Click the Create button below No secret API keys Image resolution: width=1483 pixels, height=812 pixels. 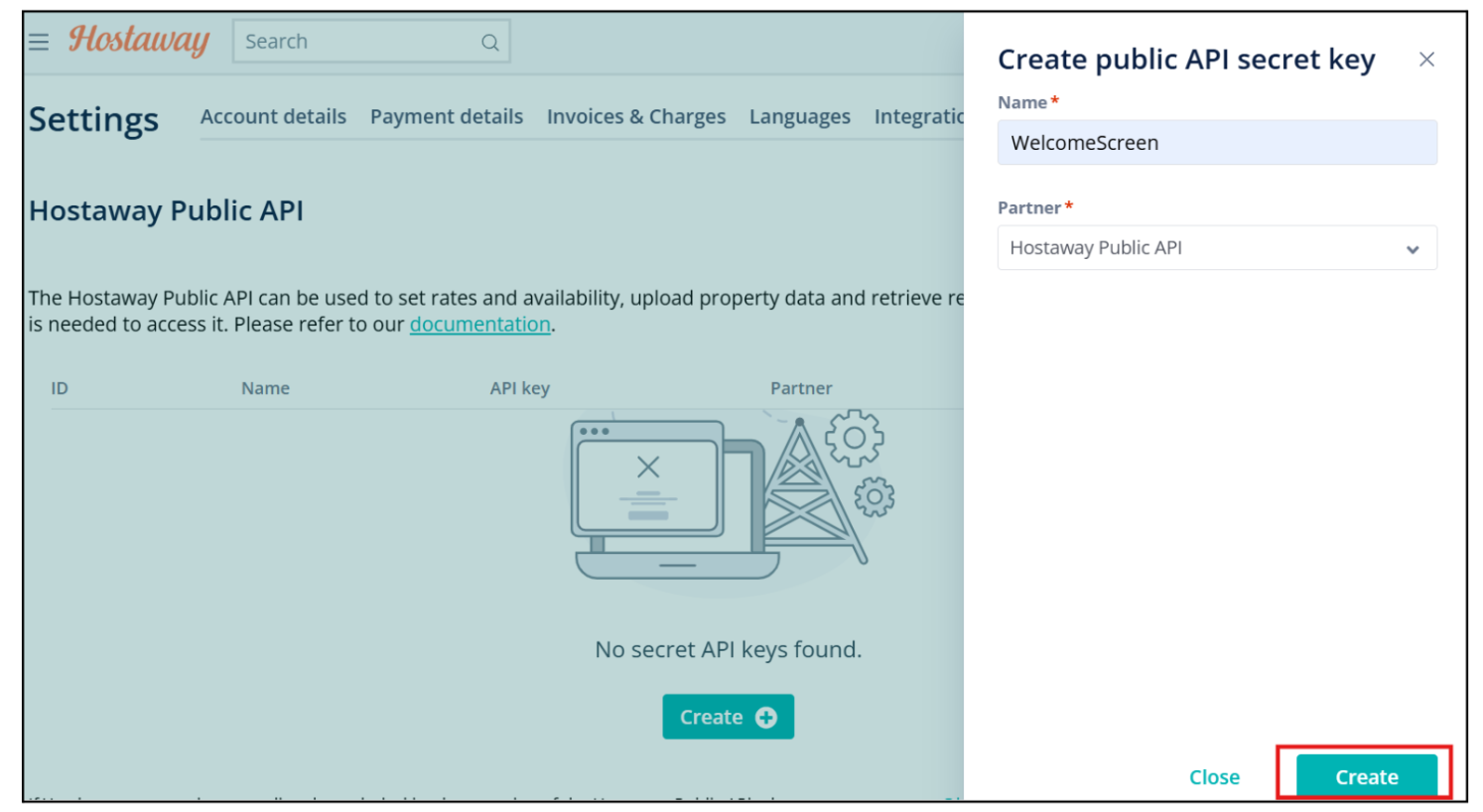[x=729, y=717]
